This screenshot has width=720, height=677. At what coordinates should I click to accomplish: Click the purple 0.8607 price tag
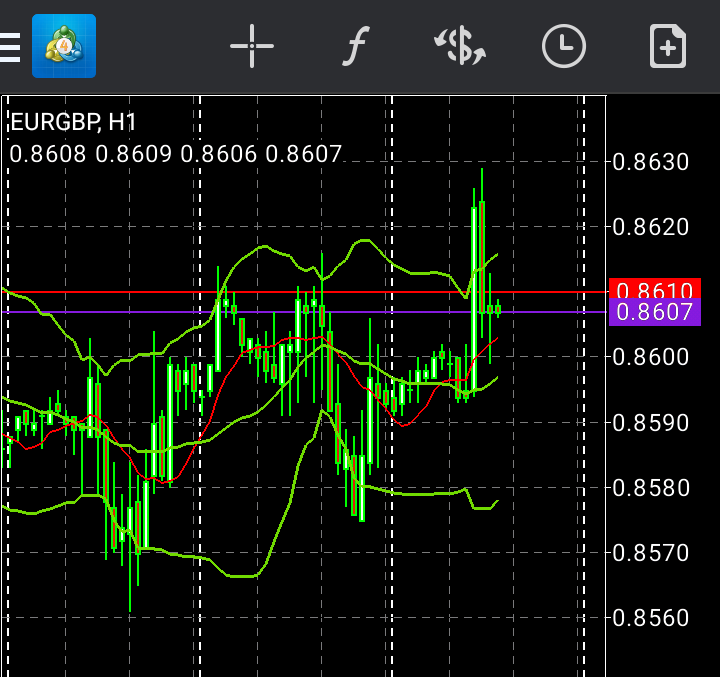654,312
